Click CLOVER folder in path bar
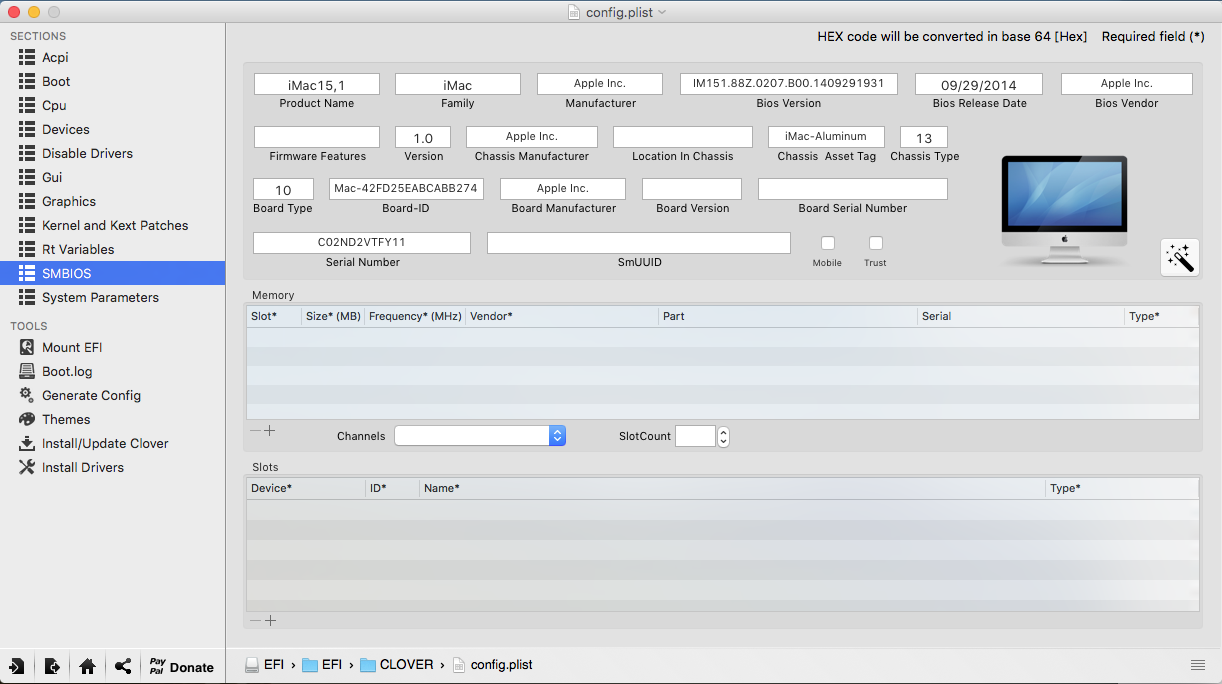The height and width of the screenshot is (684, 1222). pyautogui.click(x=397, y=665)
